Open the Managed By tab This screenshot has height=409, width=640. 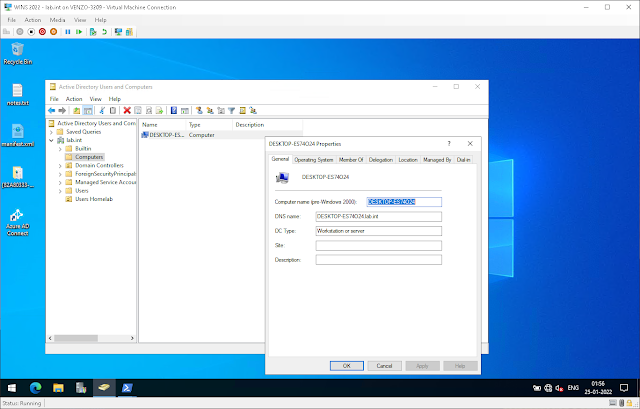(x=437, y=160)
